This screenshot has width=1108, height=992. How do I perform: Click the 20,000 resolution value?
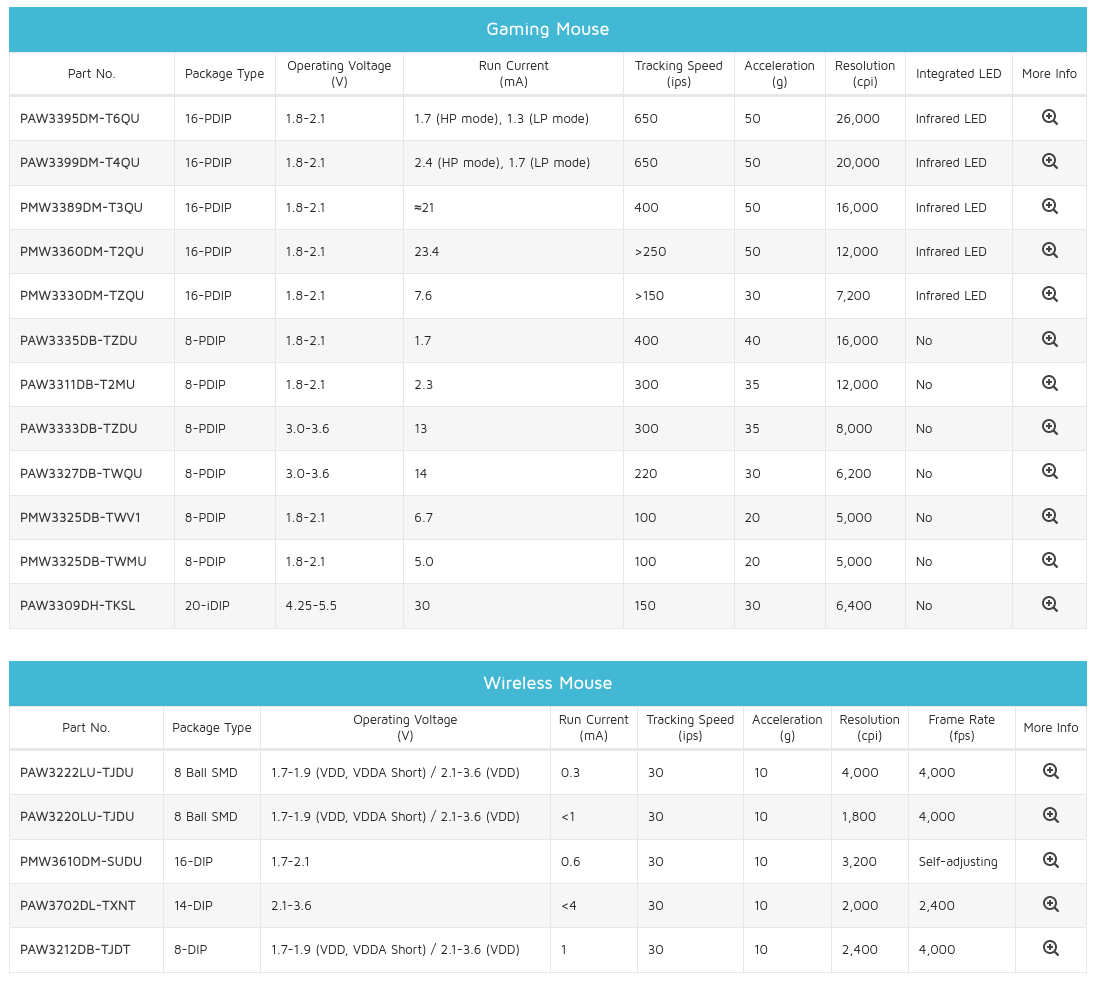[x=857, y=163]
